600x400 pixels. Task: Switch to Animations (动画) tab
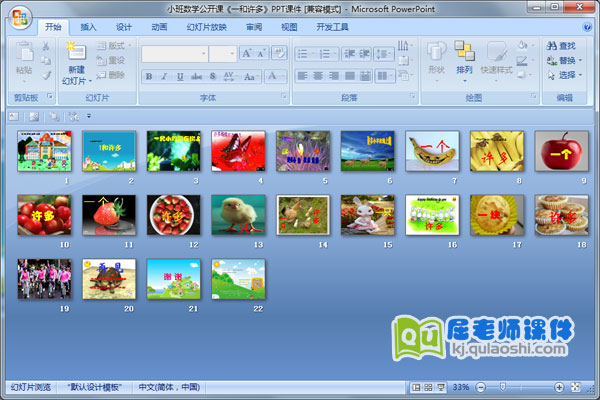(159, 27)
